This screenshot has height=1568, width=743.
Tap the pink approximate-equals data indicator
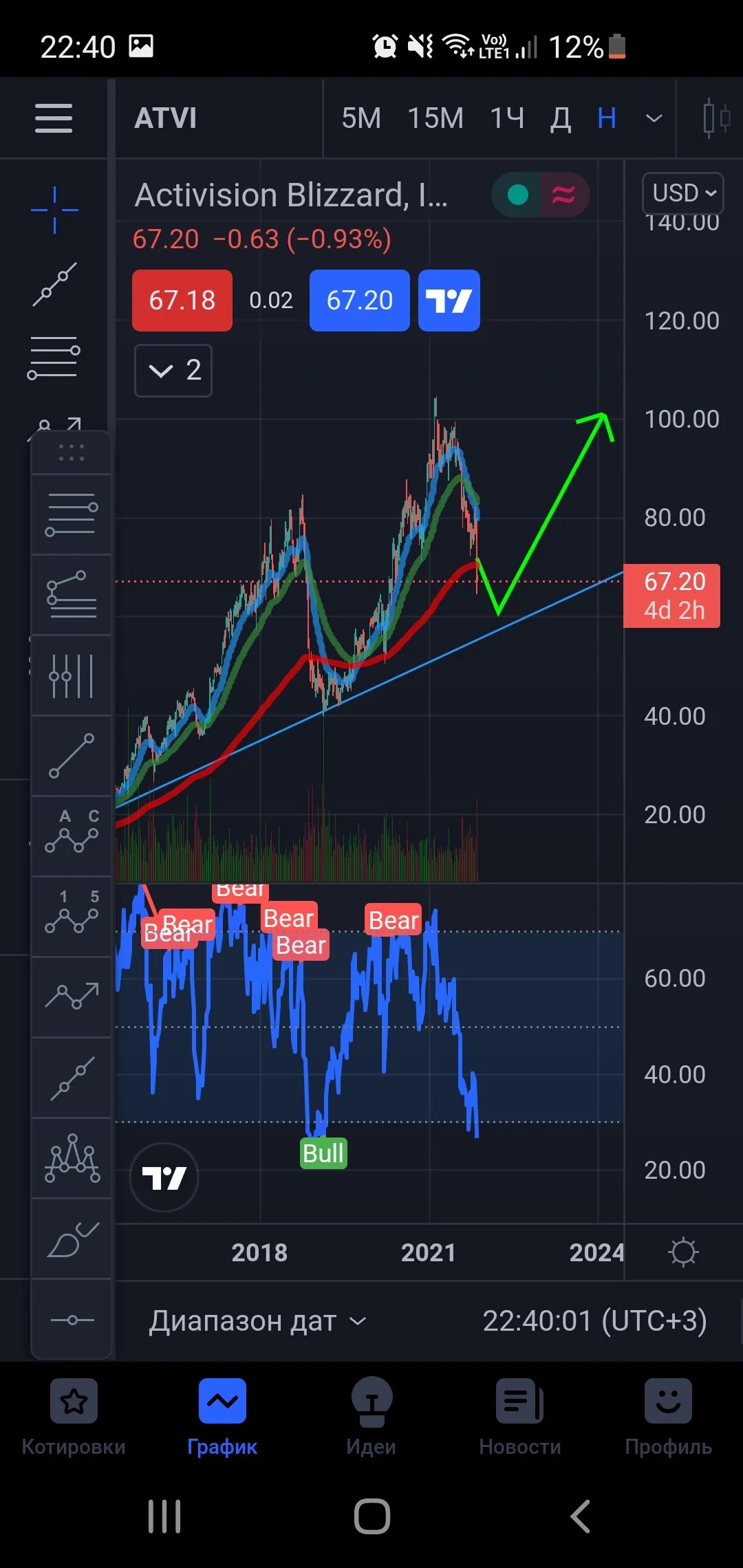click(563, 195)
